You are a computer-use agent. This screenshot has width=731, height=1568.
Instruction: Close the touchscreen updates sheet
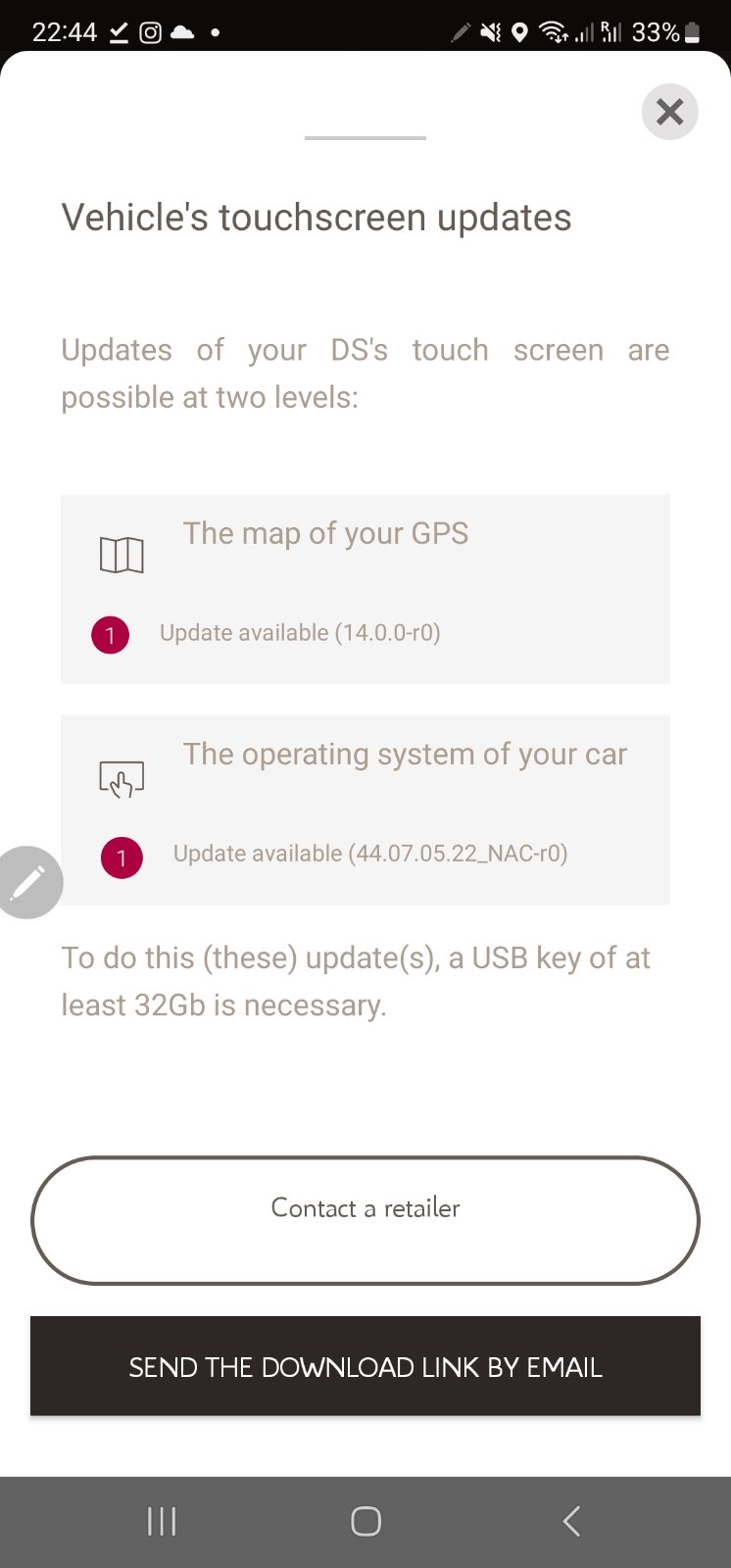(x=669, y=112)
